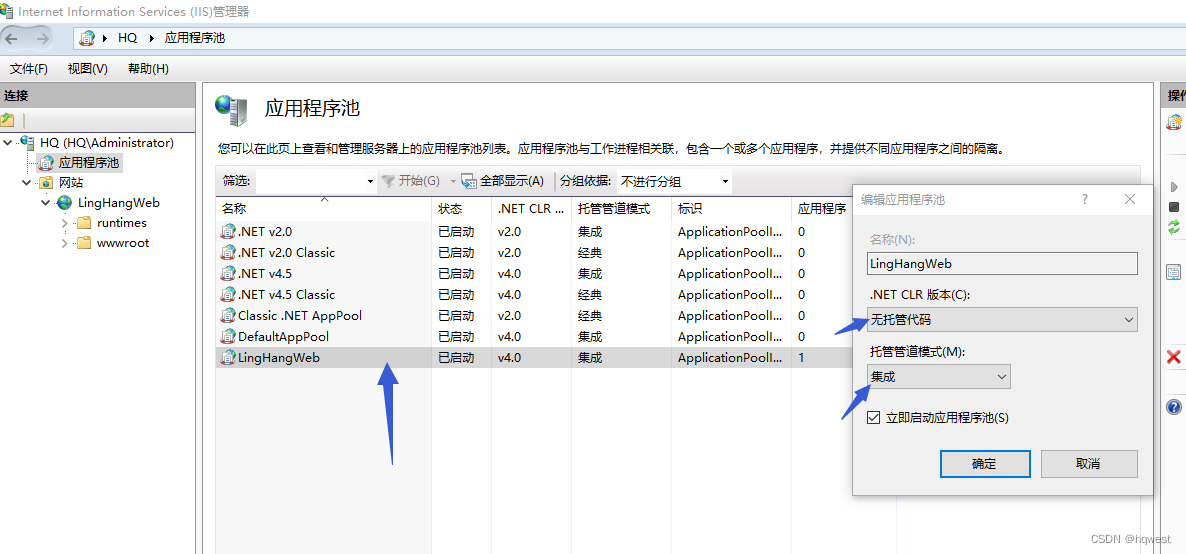
Task: Toggle 立即启动应用程序池 checkbox
Action: [874, 417]
